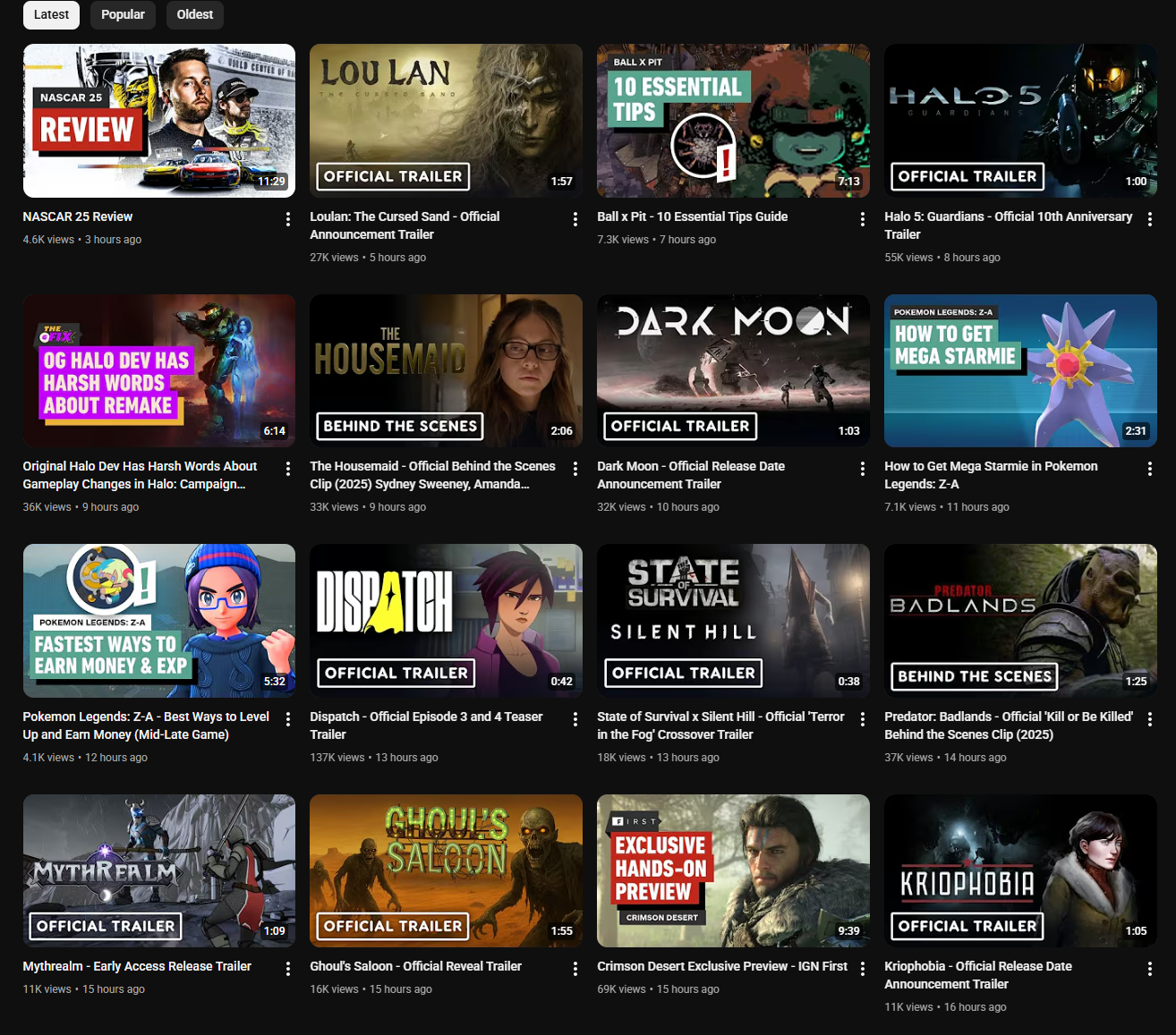Click 'Kriophobia - Official Release Date' title
The image size is (1176, 1035).
978,975
